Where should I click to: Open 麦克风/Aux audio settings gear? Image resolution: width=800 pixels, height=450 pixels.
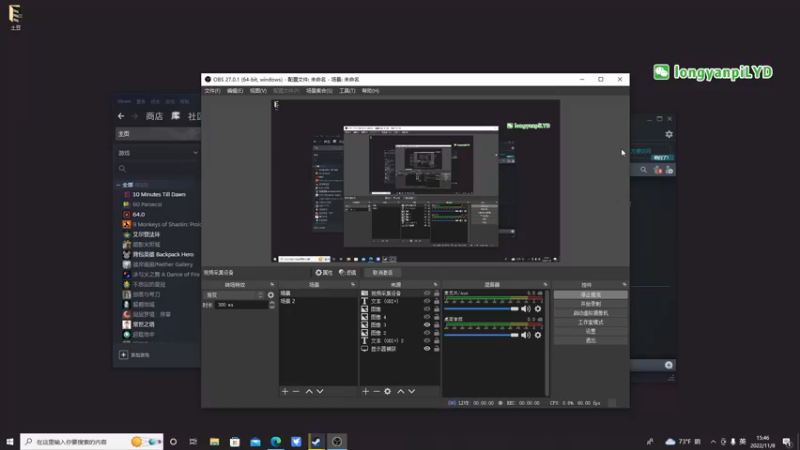click(x=538, y=309)
